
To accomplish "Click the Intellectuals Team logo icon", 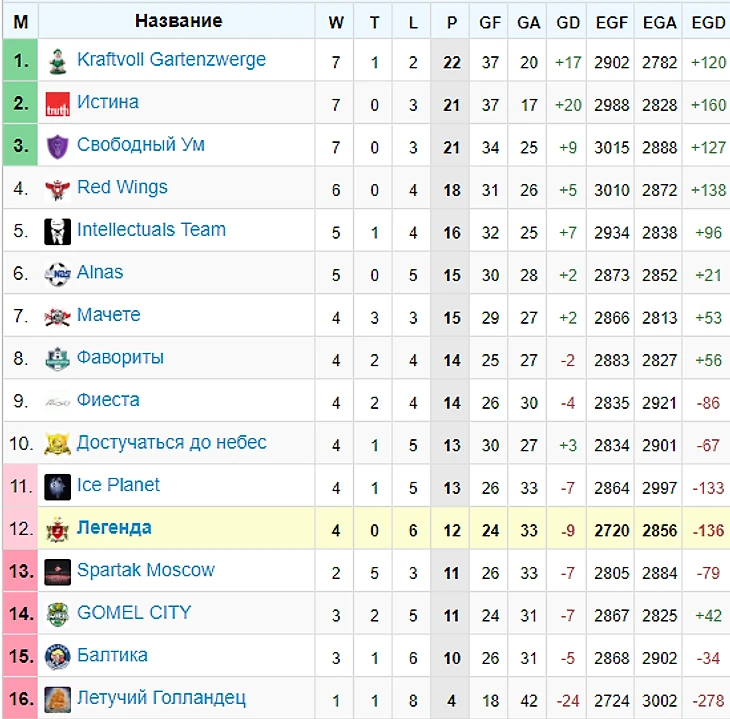I will tap(57, 232).
